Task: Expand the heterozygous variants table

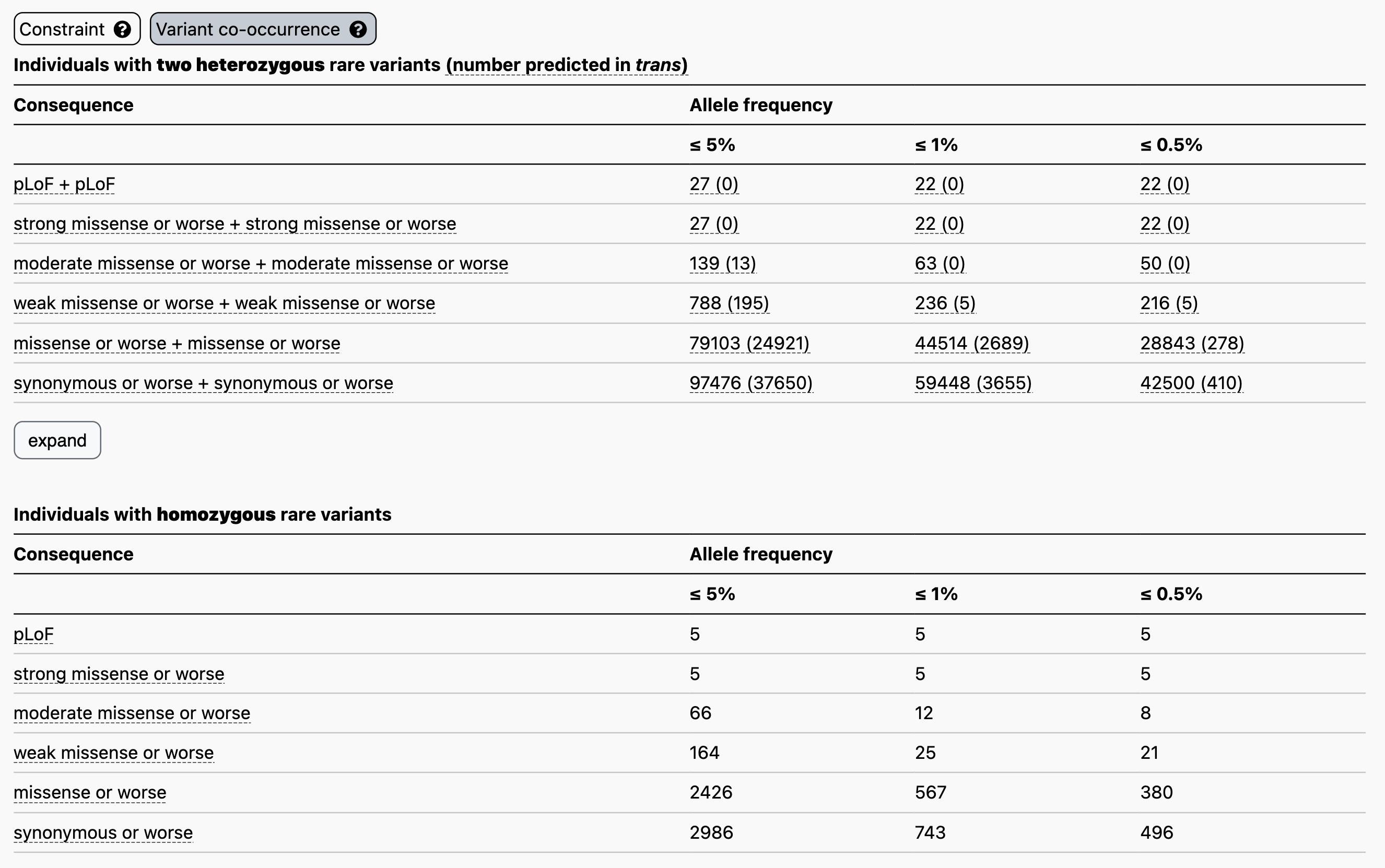Action: (57, 440)
